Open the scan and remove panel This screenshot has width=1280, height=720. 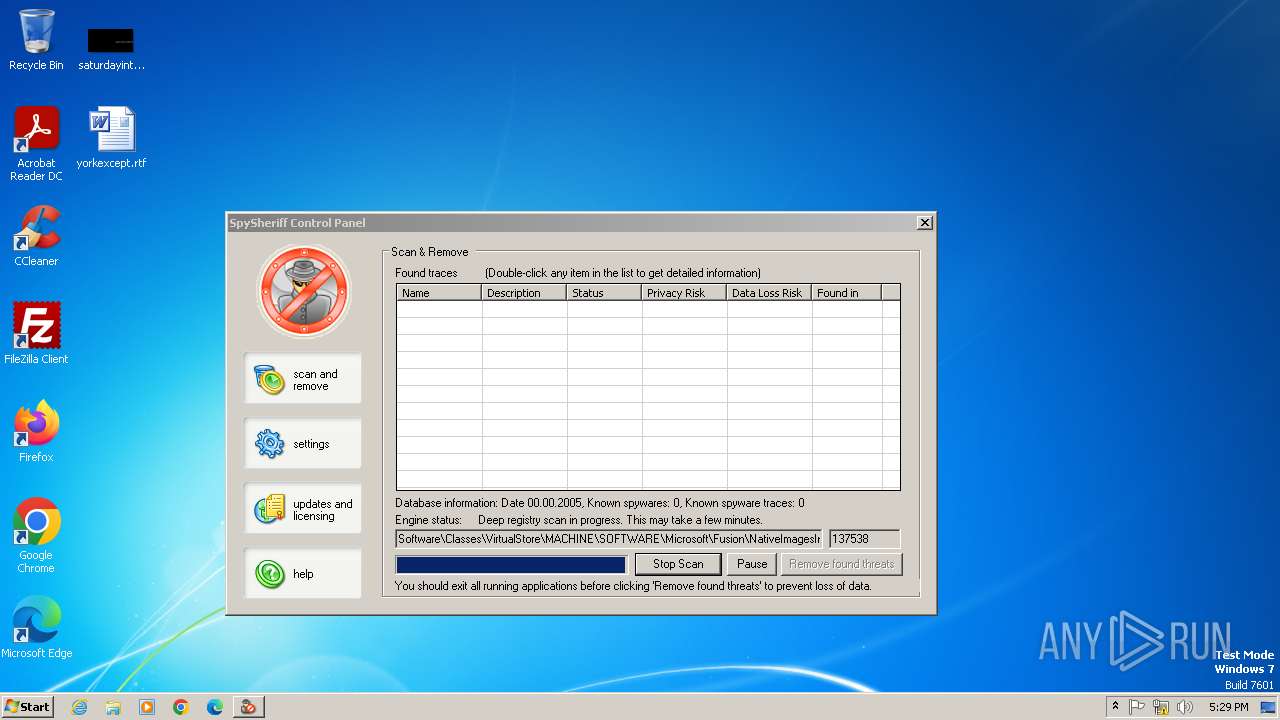tap(303, 379)
